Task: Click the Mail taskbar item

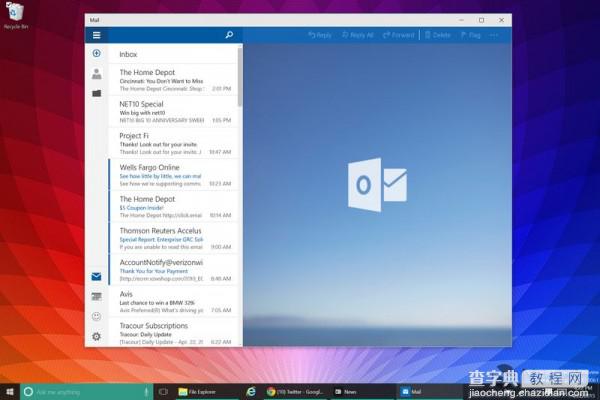Action: coord(428,392)
